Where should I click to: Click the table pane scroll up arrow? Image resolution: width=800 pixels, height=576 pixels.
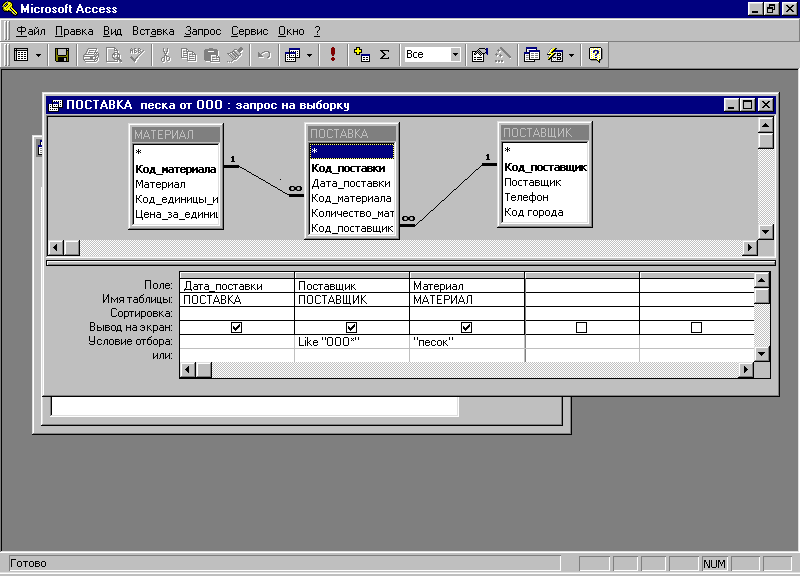tap(765, 125)
